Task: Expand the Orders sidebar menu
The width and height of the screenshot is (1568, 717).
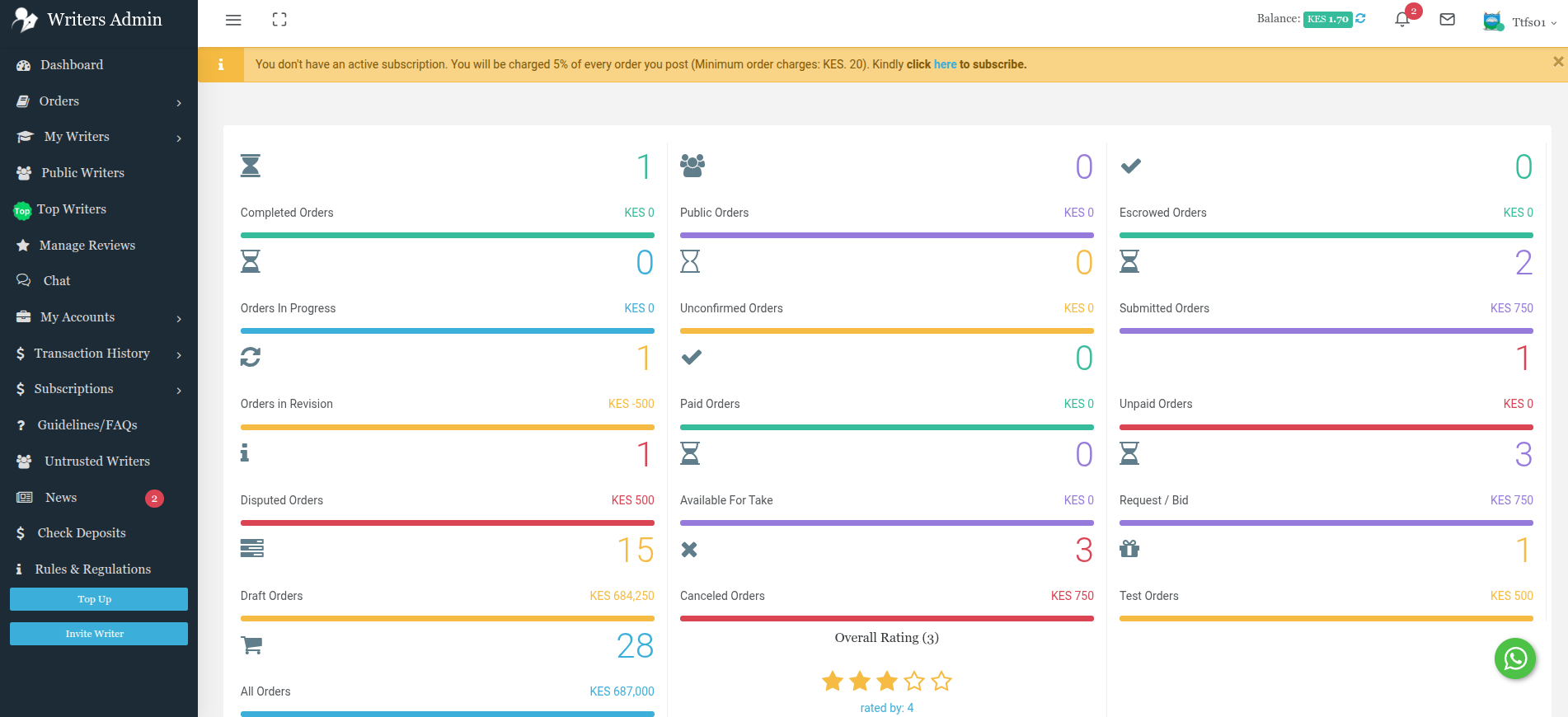Action: tap(98, 101)
